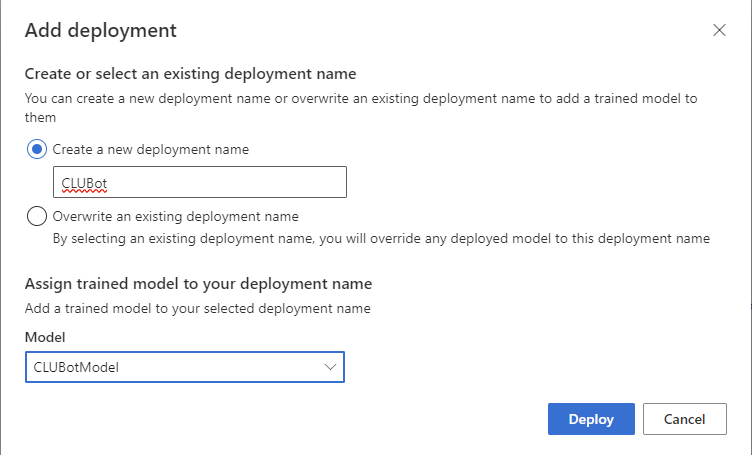752x455 pixels.
Task: Open the Model dropdown showing CLUBotModel
Action: coord(185,367)
